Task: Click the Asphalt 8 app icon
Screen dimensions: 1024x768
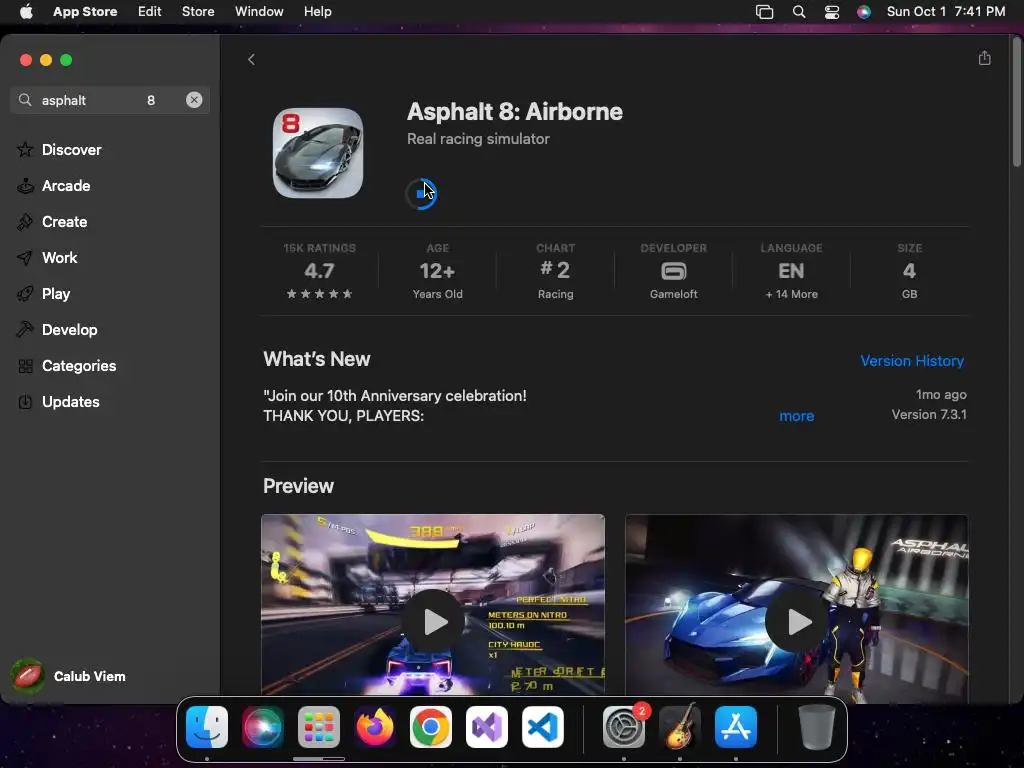Action: (318, 153)
